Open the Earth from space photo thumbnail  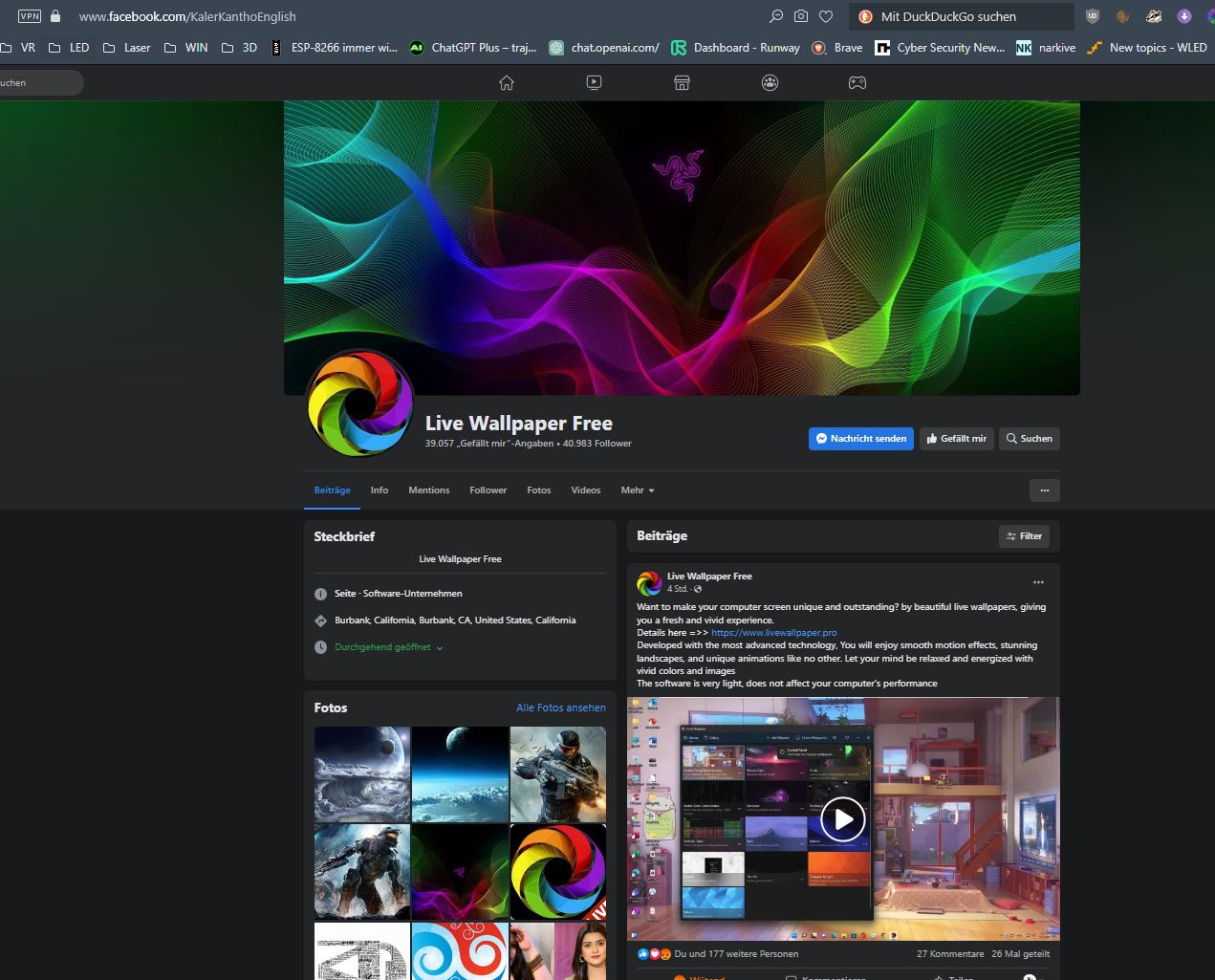pyautogui.click(x=460, y=774)
